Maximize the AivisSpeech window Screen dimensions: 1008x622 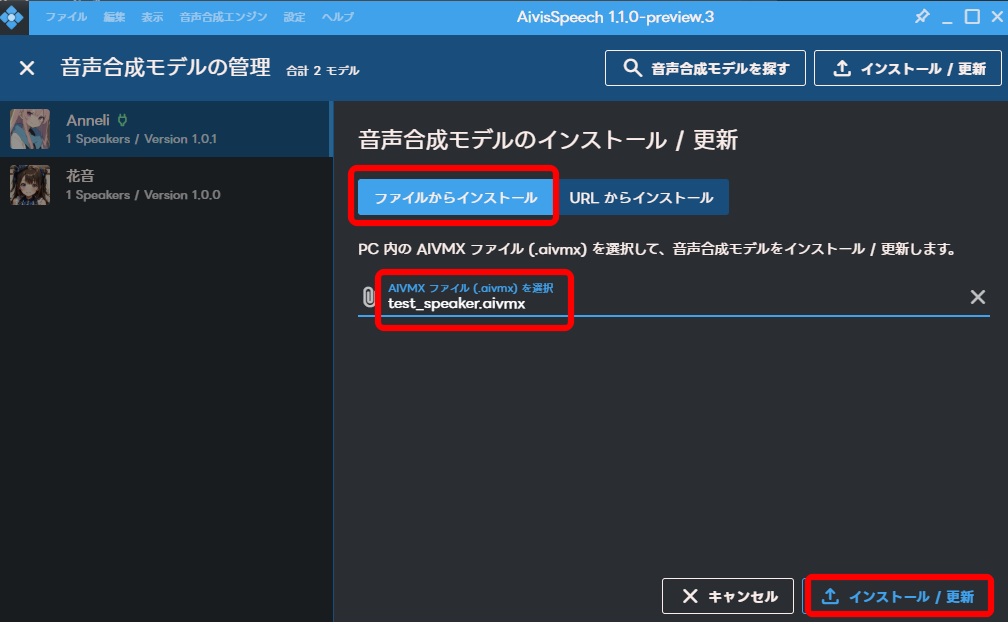click(973, 17)
